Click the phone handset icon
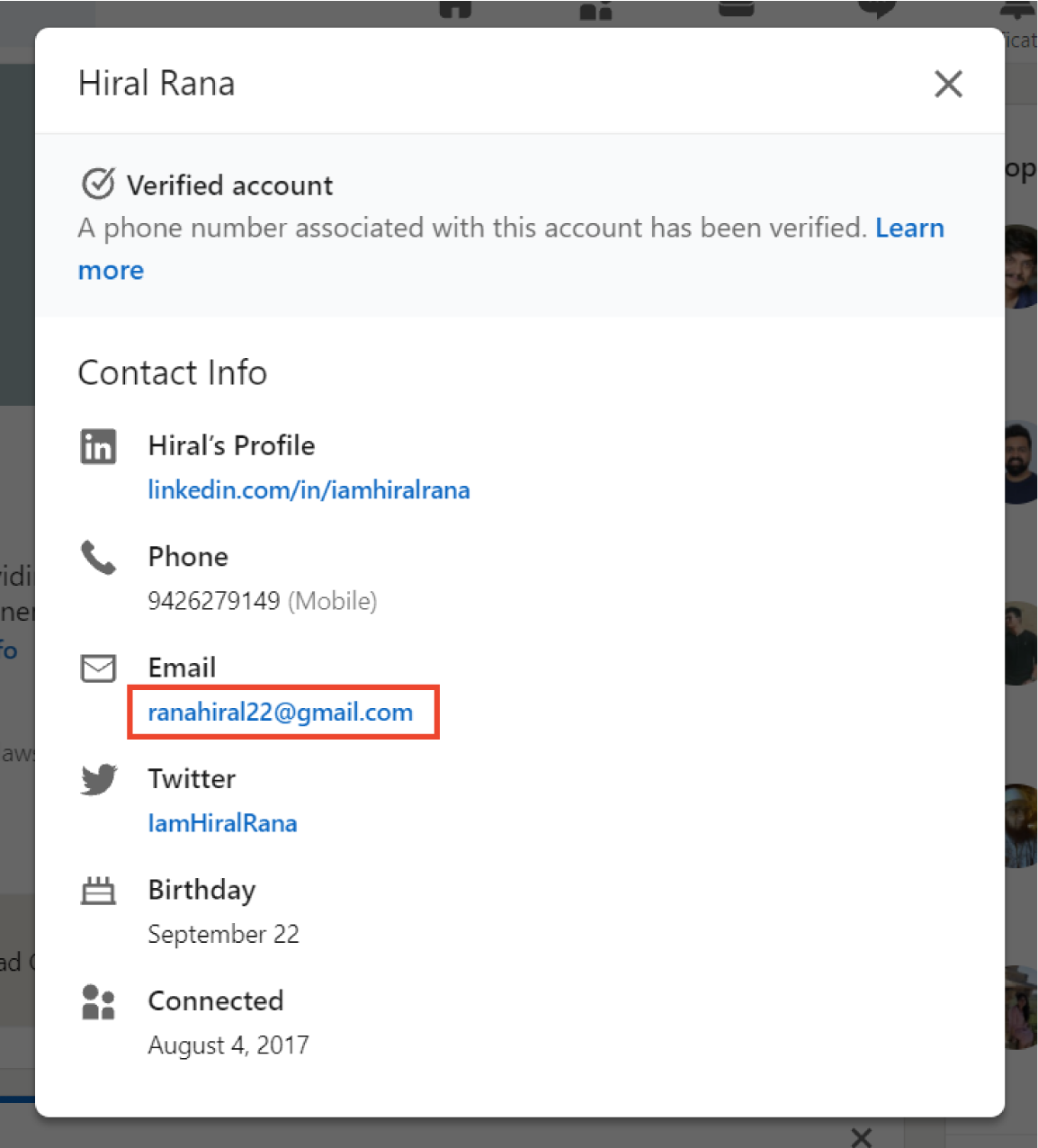 99,558
